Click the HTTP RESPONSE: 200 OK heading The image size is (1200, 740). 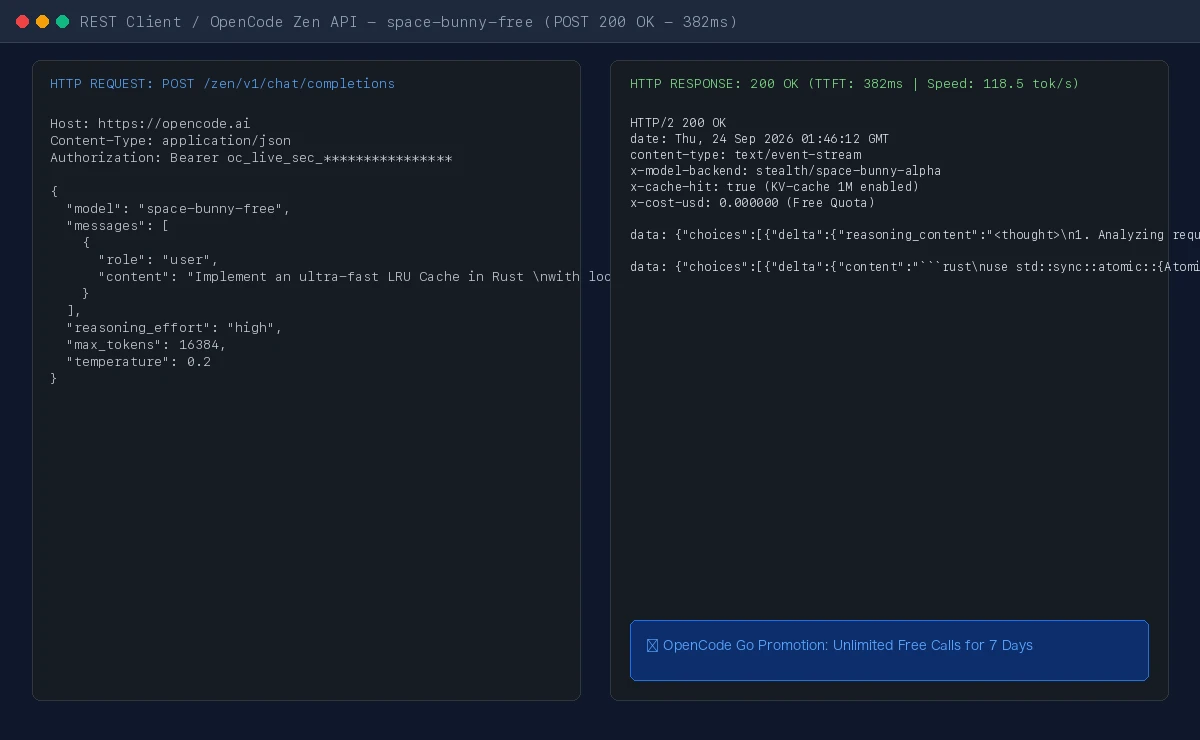(x=855, y=84)
